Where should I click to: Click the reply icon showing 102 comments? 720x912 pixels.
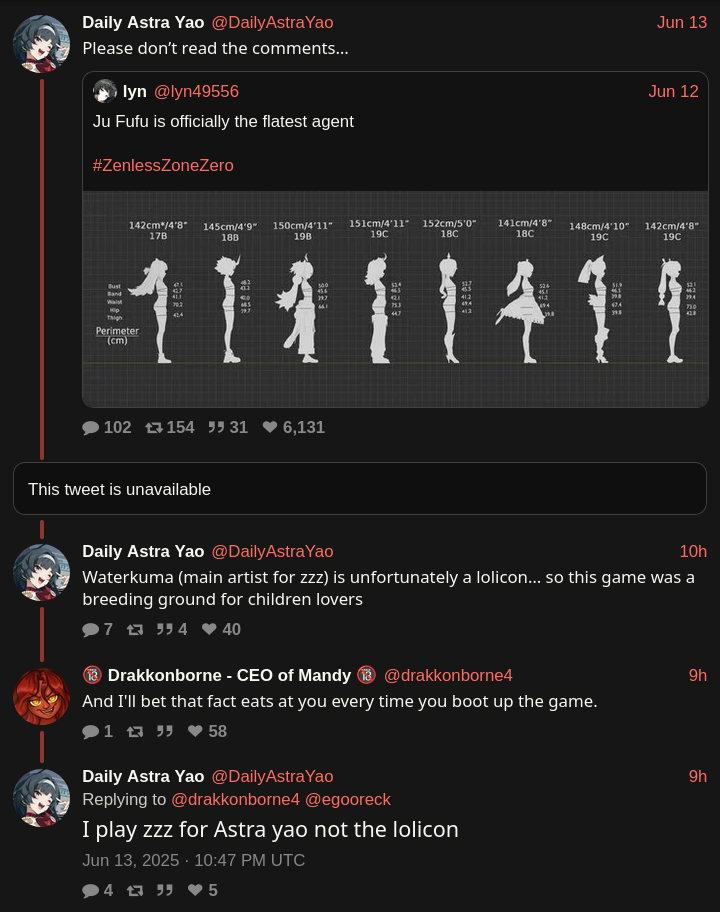(91, 428)
